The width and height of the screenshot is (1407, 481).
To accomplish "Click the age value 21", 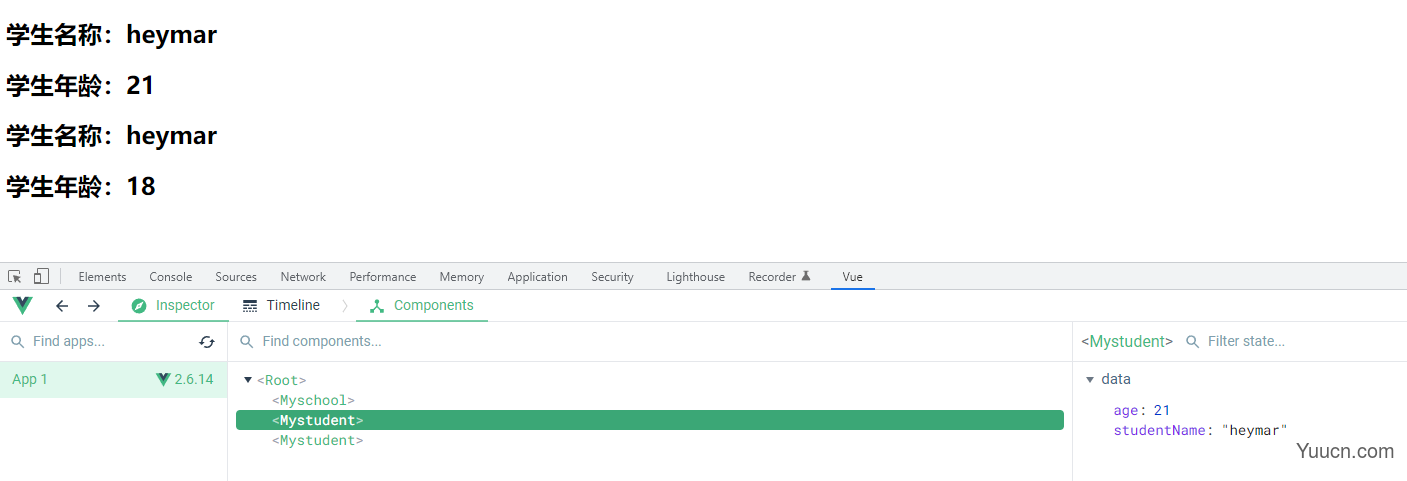I will point(1161,411).
